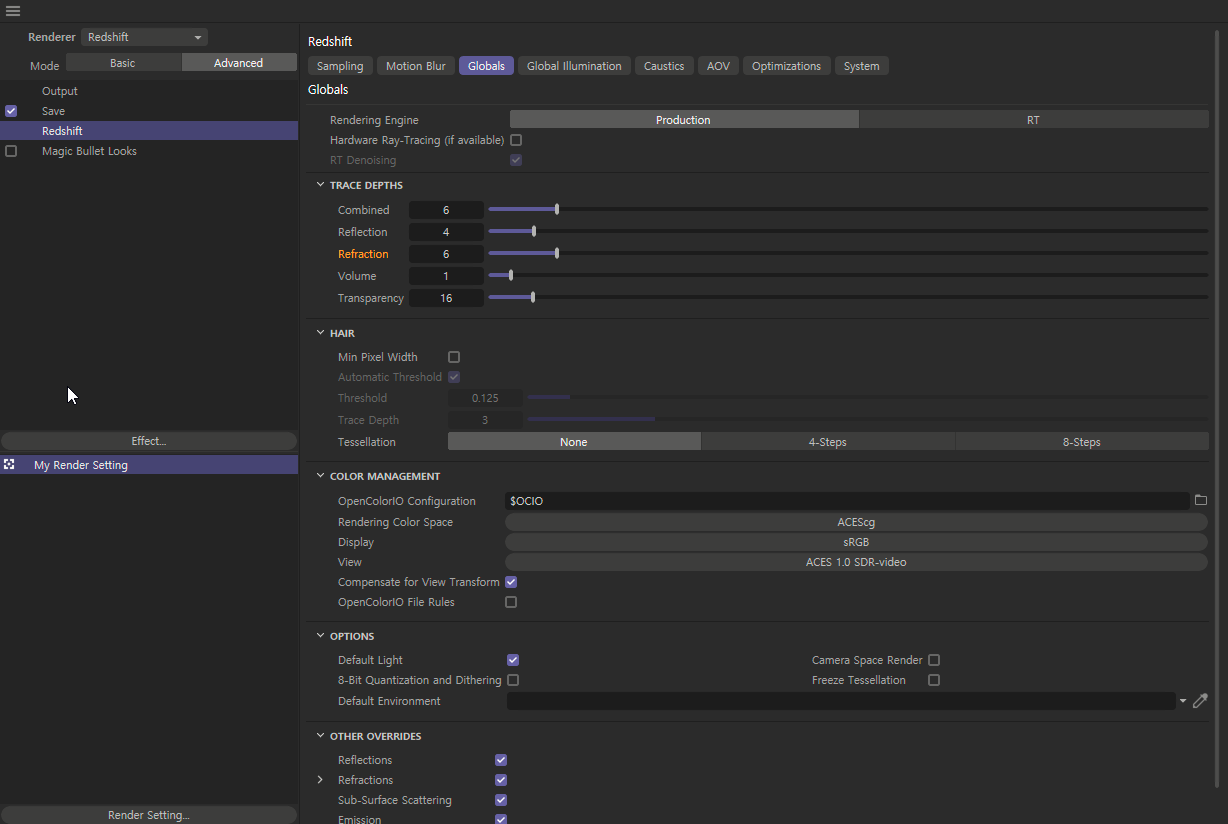
Task: Adjust the Combined trace depth slider
Action: pos(848,210)
